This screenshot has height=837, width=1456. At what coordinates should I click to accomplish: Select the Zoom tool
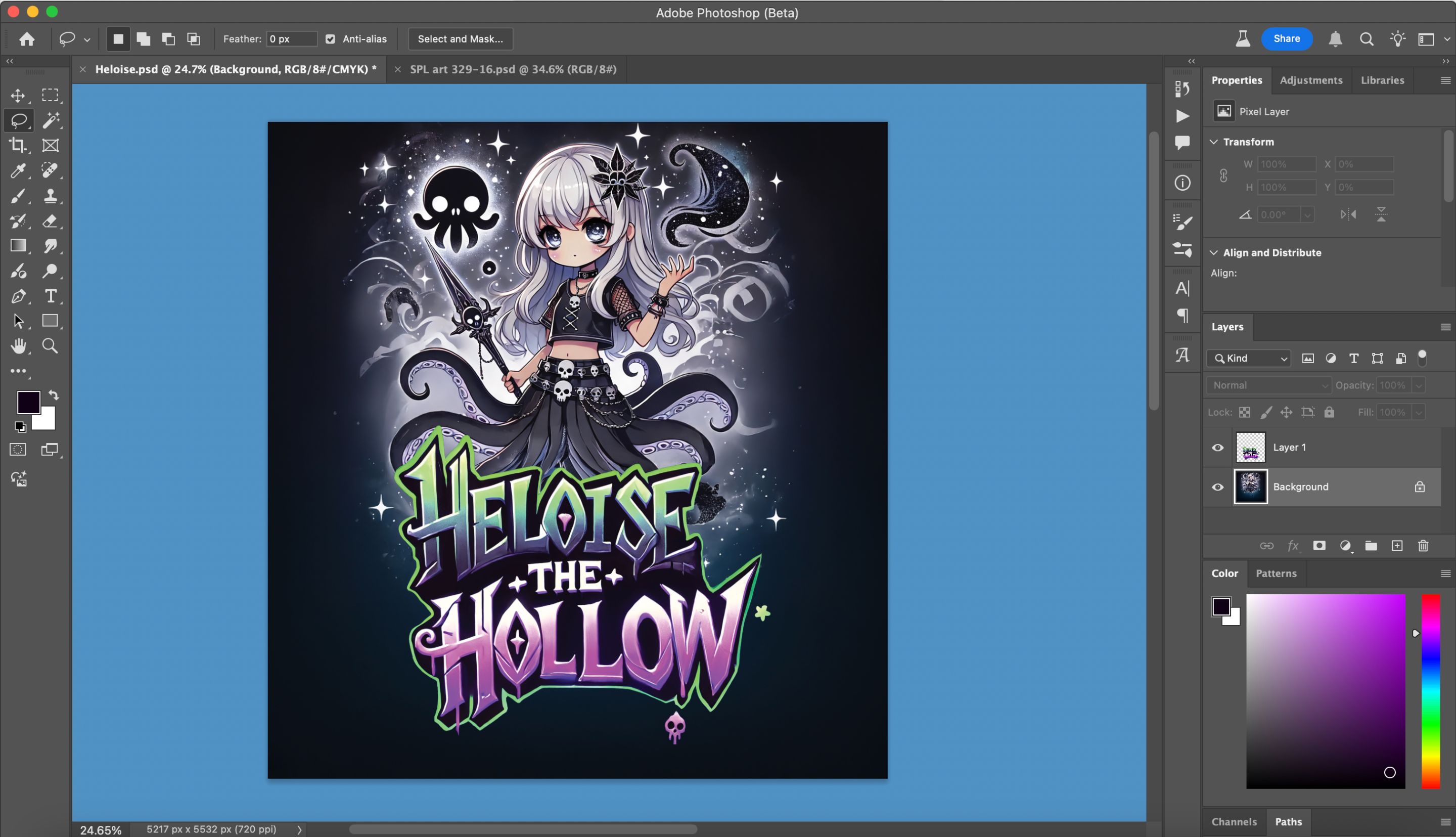[x=50, y=346]
